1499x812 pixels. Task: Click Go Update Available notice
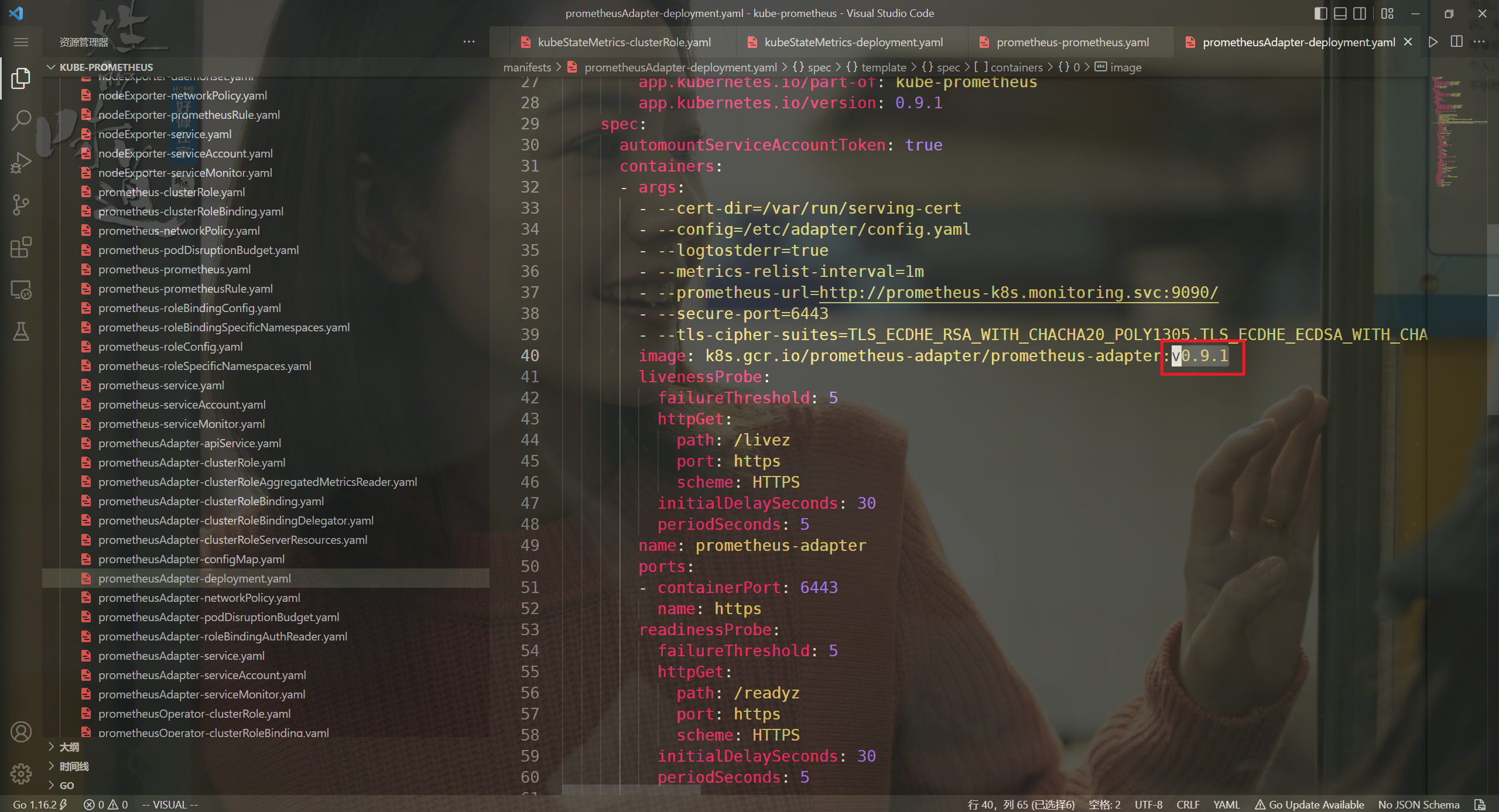click(1309, 804)
